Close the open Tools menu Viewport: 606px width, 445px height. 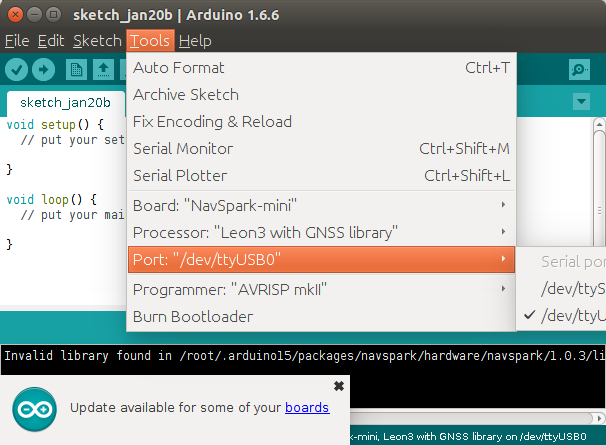coord(150,41)
